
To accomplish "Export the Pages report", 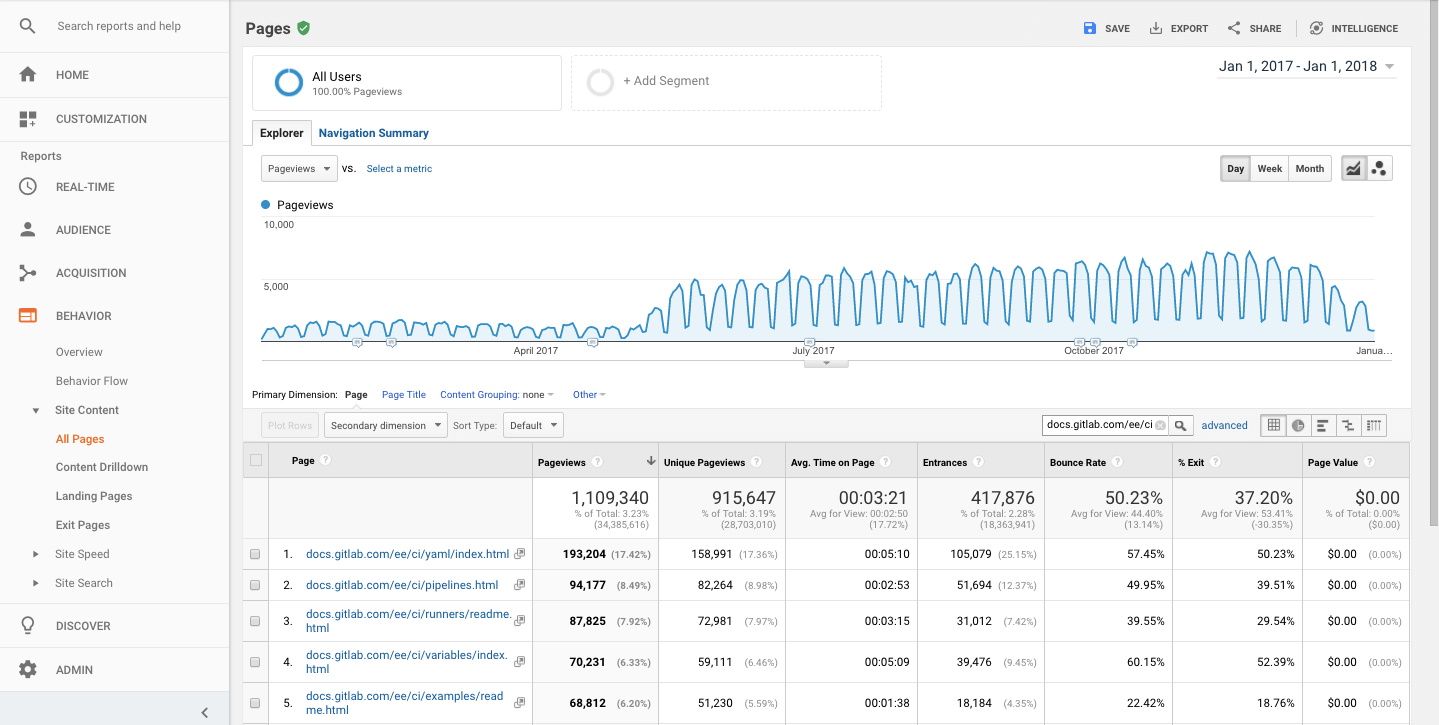I will [1178, 28].
